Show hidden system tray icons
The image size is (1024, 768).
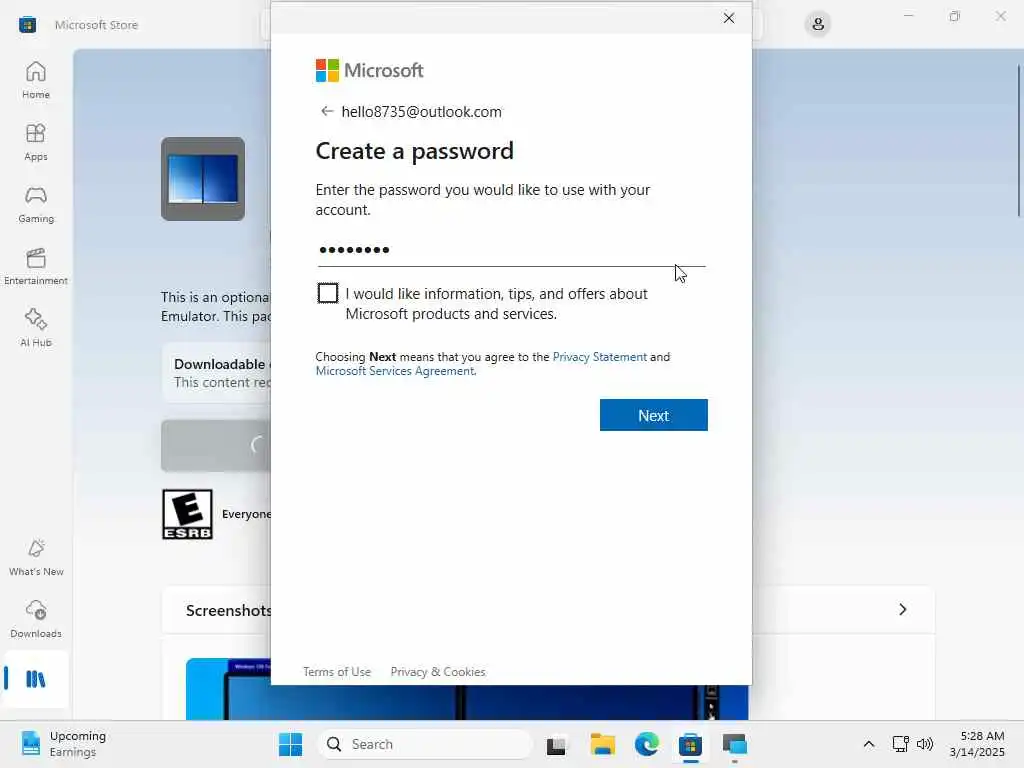pos(869,744)
